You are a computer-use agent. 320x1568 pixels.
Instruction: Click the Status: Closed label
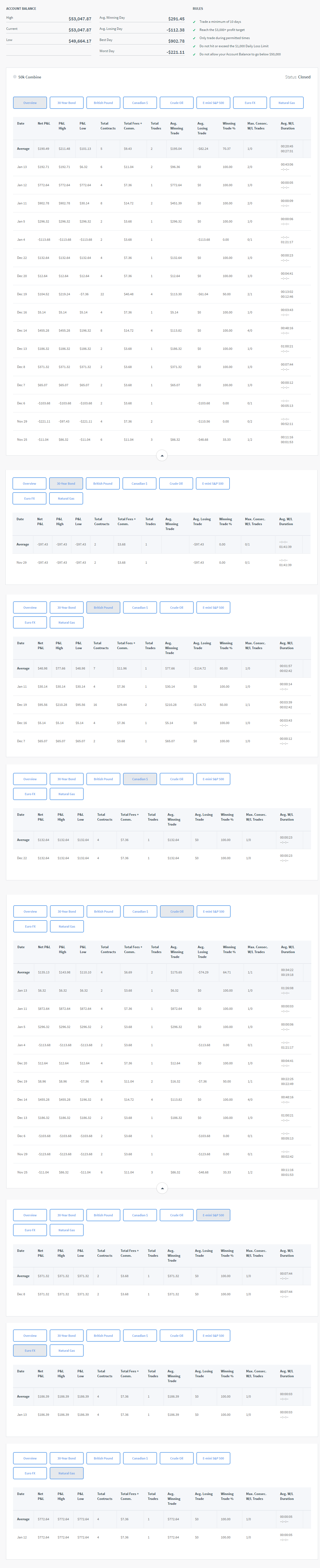297,77
